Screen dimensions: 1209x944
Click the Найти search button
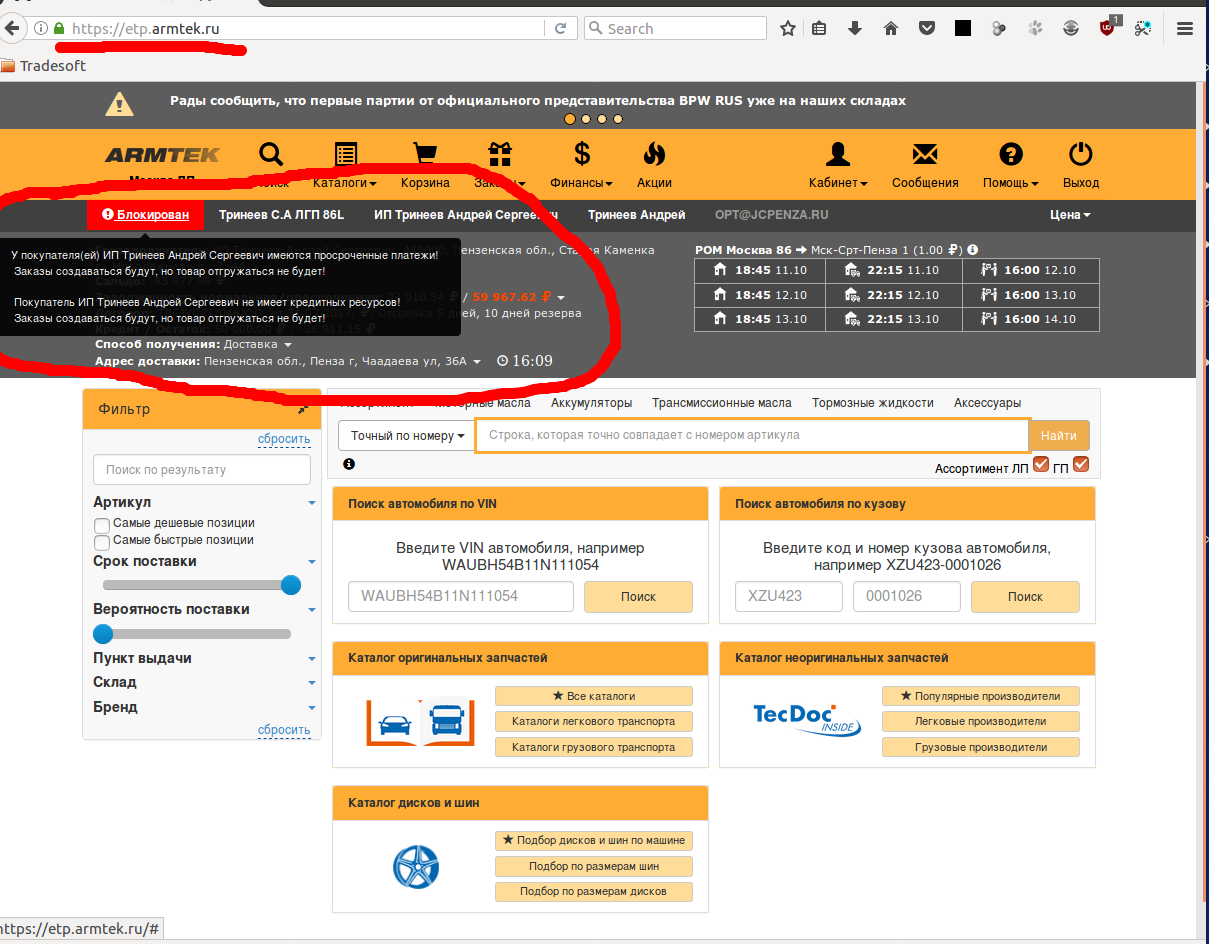pyautogui.click(x=1059, y=436)
